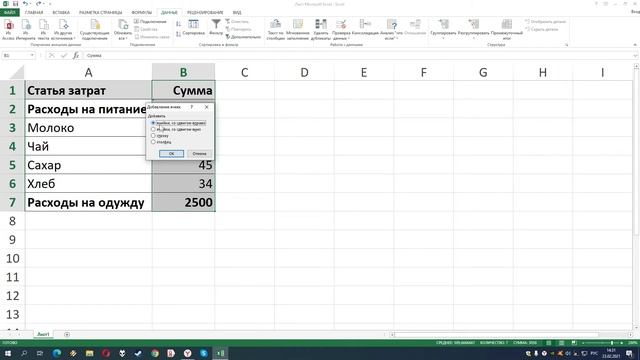The width and height of the screenshot is (640, 360).
Task: Undo the last action in Quick Access
Action: pos(25,4)
